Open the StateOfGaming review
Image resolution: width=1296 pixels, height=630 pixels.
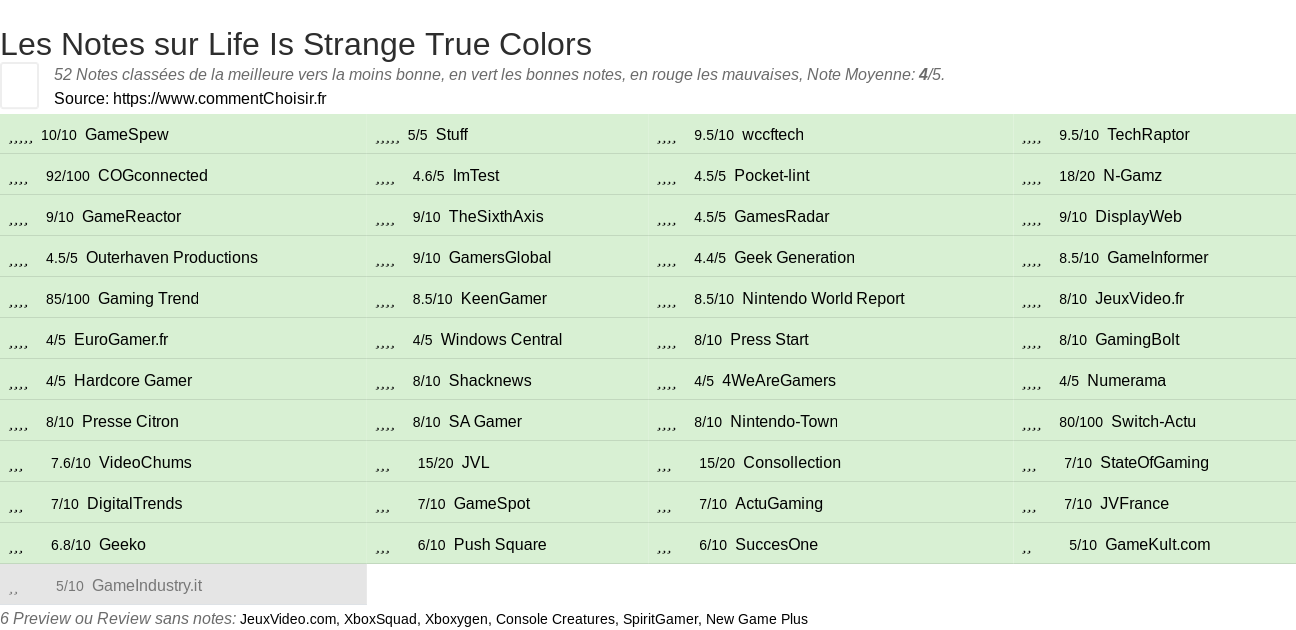coord(1154,463)
